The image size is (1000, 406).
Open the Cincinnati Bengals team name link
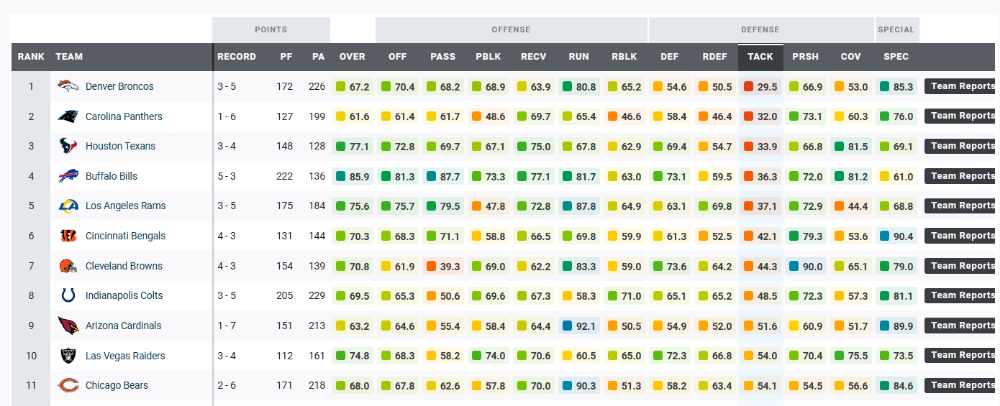tap(126, 236)
